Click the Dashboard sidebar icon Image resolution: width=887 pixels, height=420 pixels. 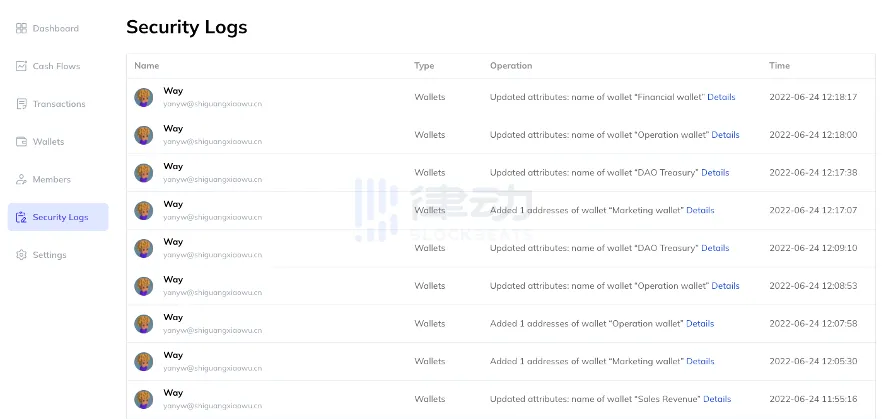point(22,28)
